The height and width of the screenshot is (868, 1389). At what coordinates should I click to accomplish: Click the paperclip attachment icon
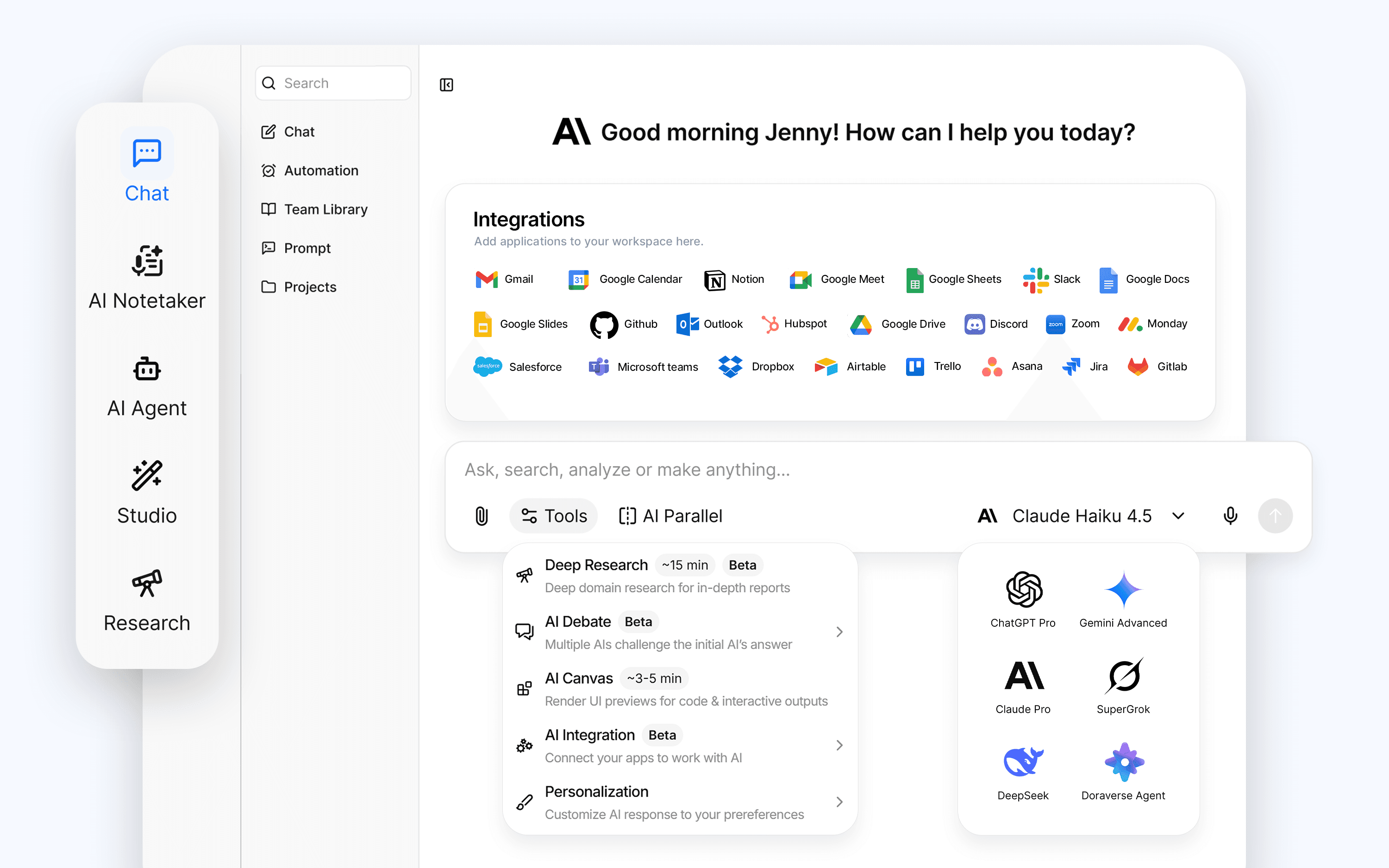coord(481,516)
